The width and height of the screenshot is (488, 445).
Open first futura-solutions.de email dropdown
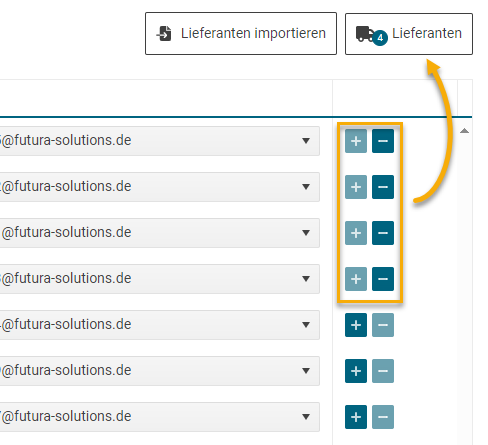(x=306, y=141)
